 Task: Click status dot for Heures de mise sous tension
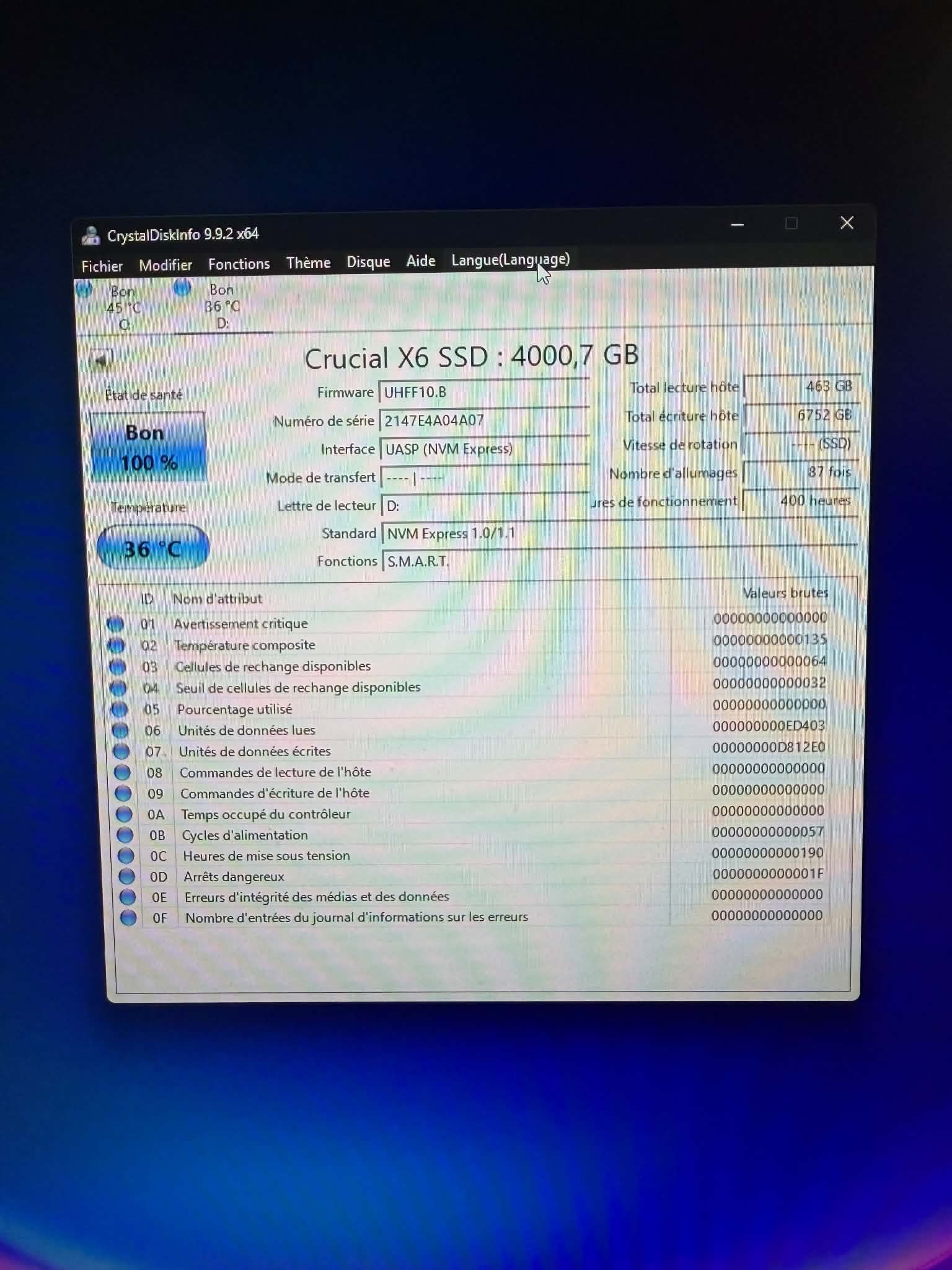click(126, 856)
